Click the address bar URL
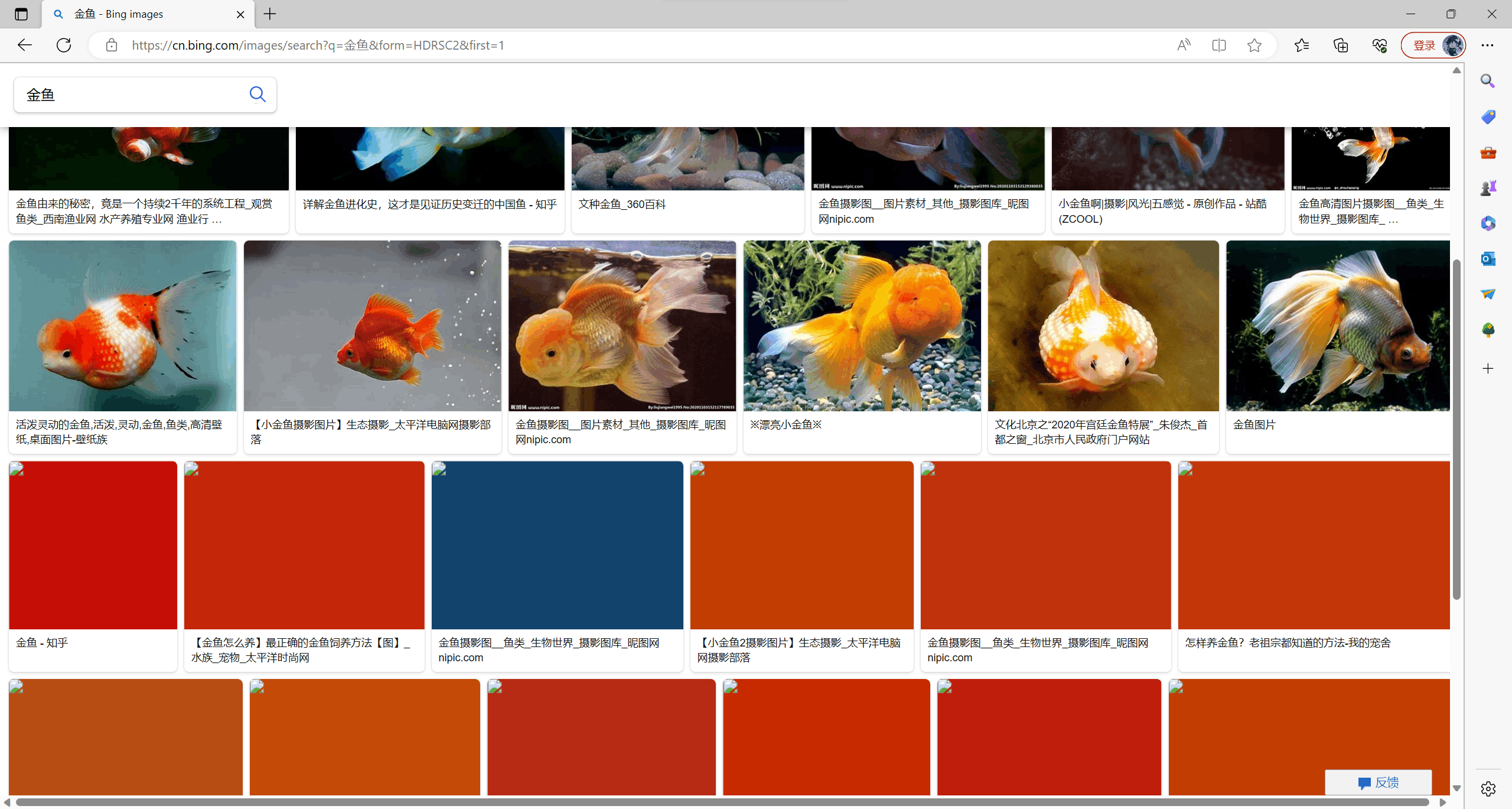 click(318, 45)
